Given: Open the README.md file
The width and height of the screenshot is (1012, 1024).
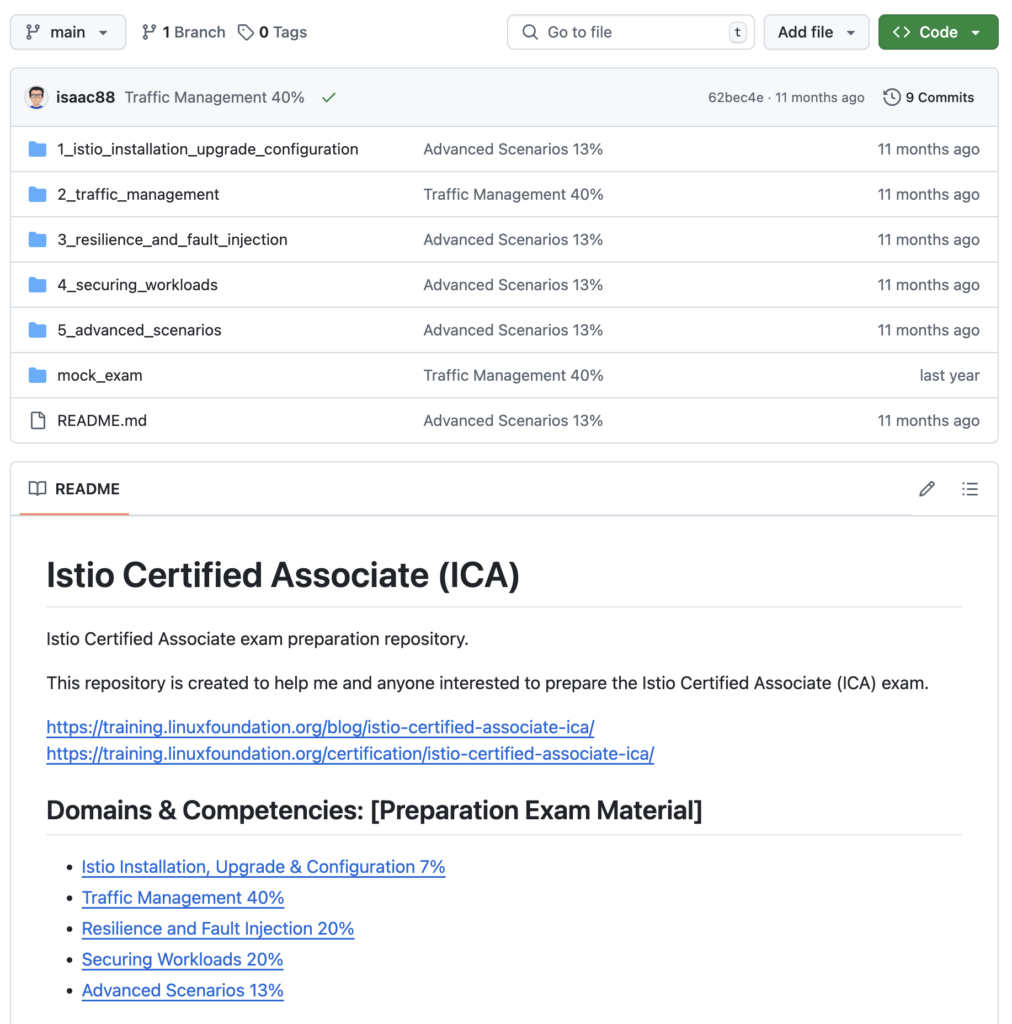Looking at the screenshot, I should coord(102,421).
